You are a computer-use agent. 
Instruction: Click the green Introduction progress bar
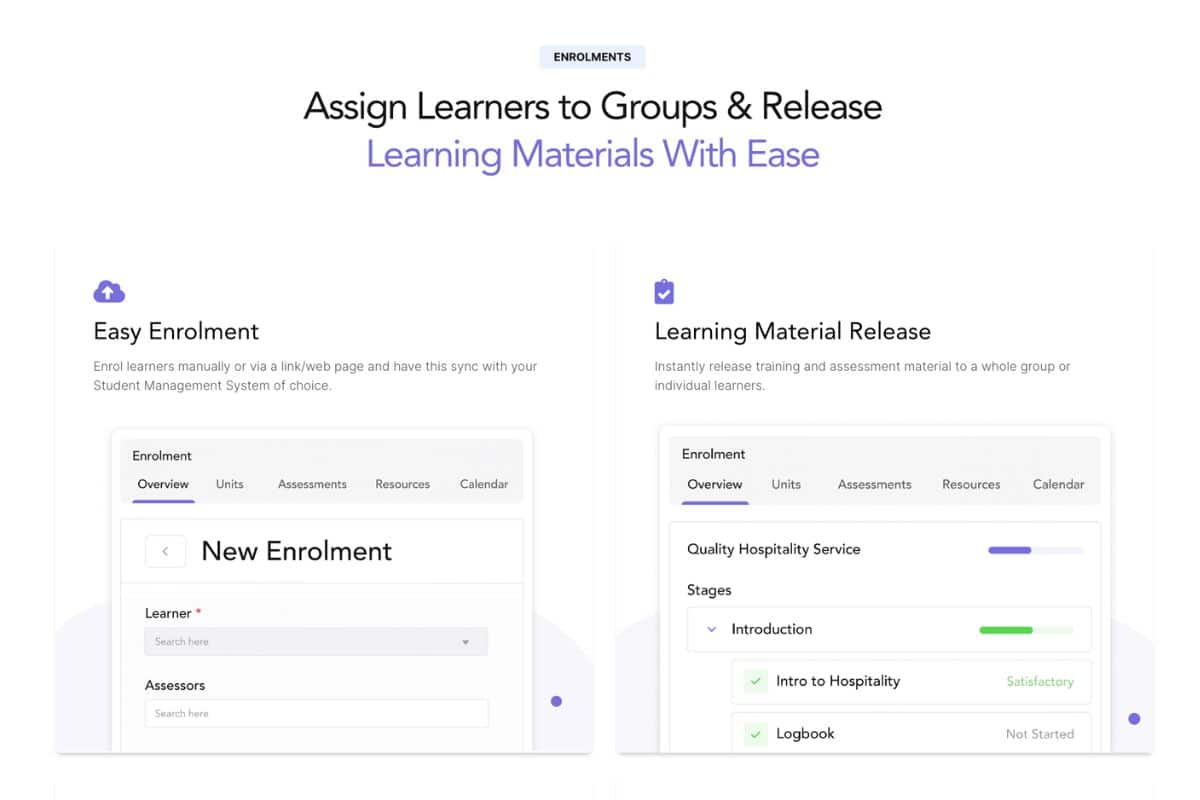pyautogui.click(x=1026, y=630)
